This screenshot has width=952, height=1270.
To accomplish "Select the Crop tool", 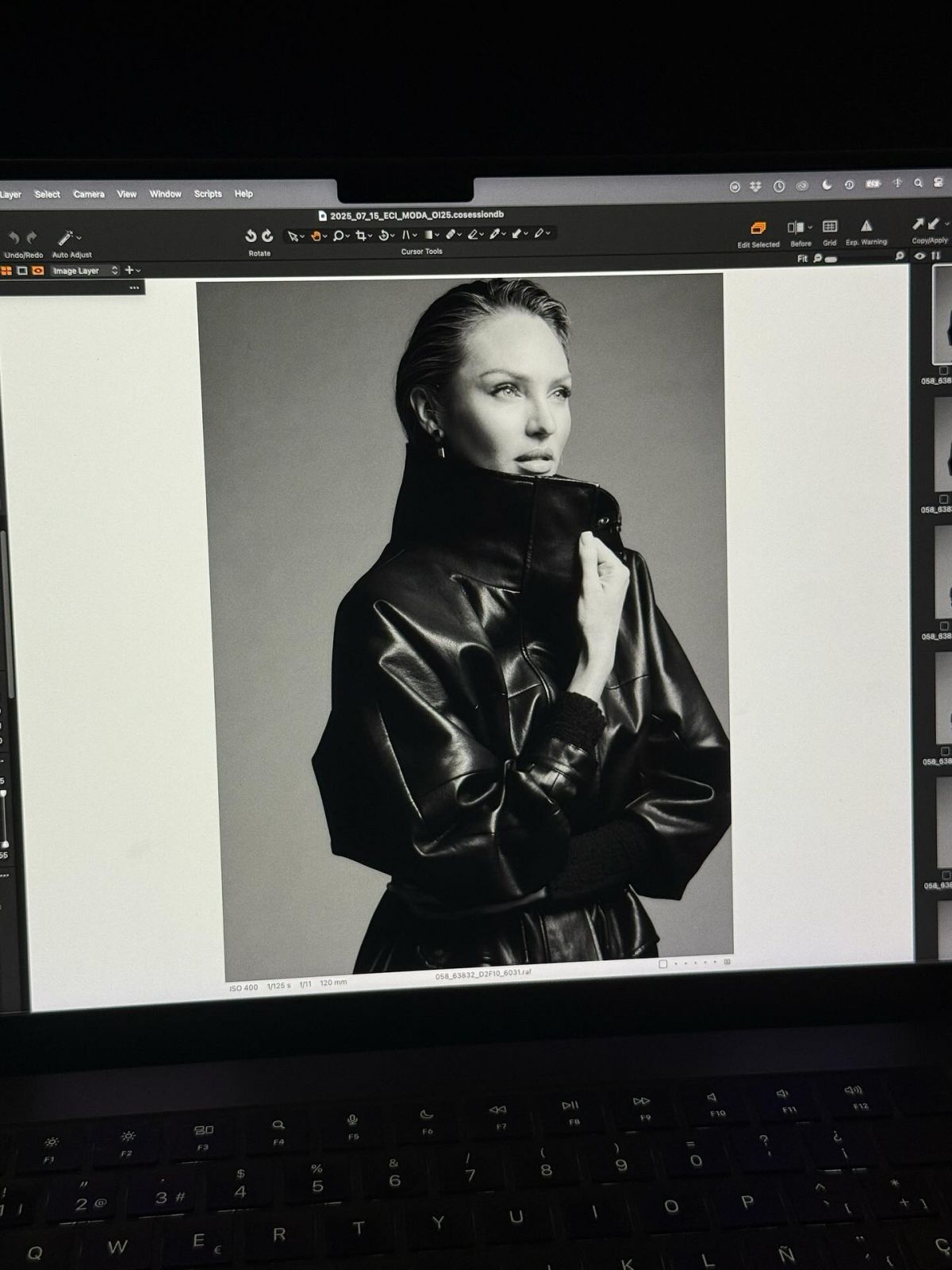I will (361, 236).
